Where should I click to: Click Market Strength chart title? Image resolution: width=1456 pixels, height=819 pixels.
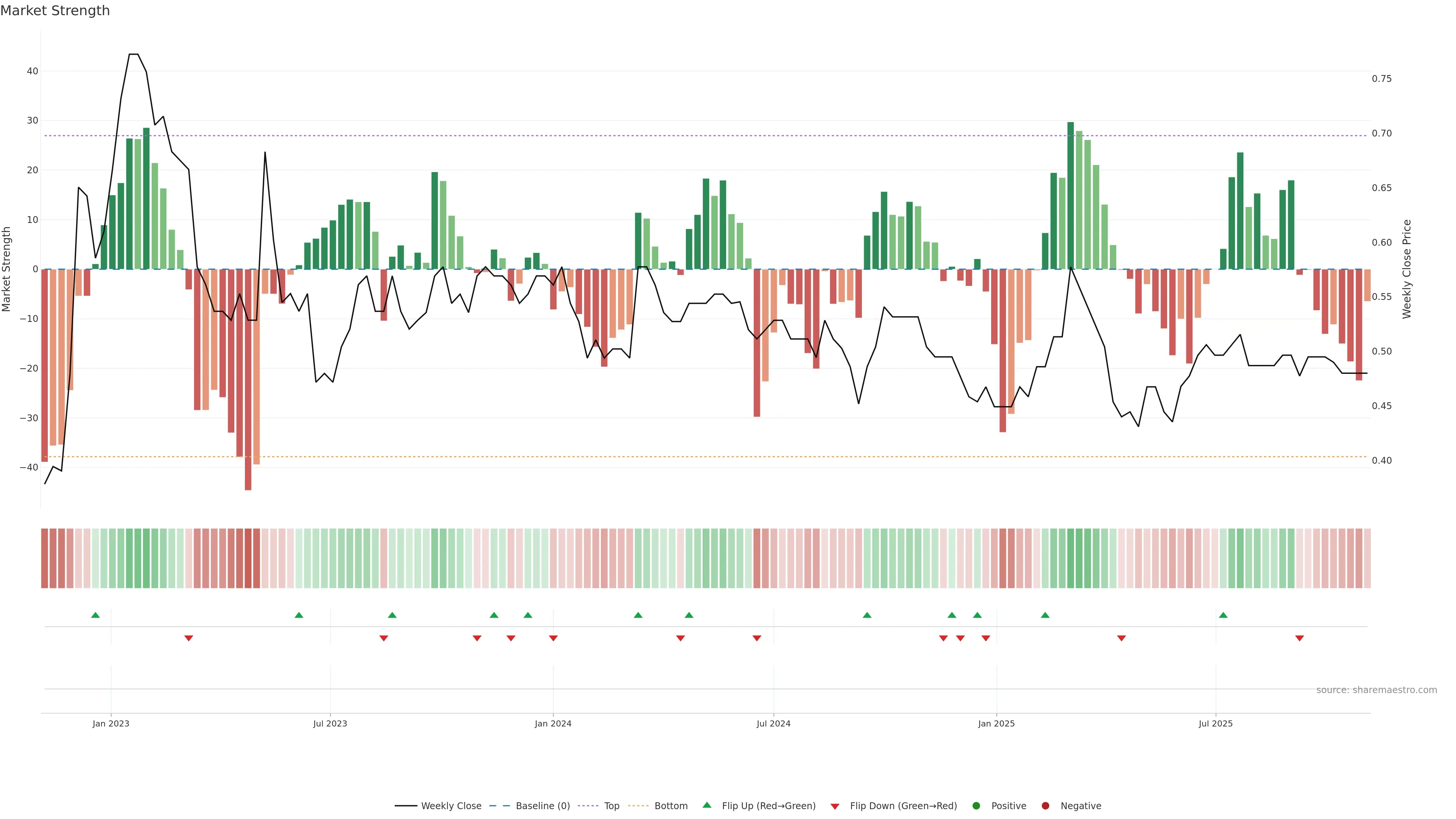tap(55, 11)
